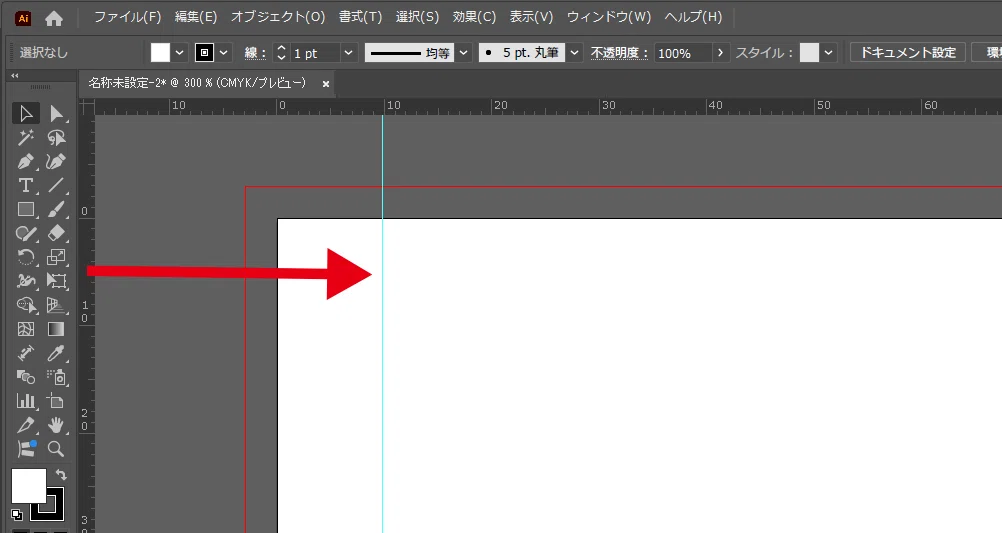The width and height of the screenshot is (1002, 533).
Task: Open the オブジェクト(O) menu
Action: (278, 17)
